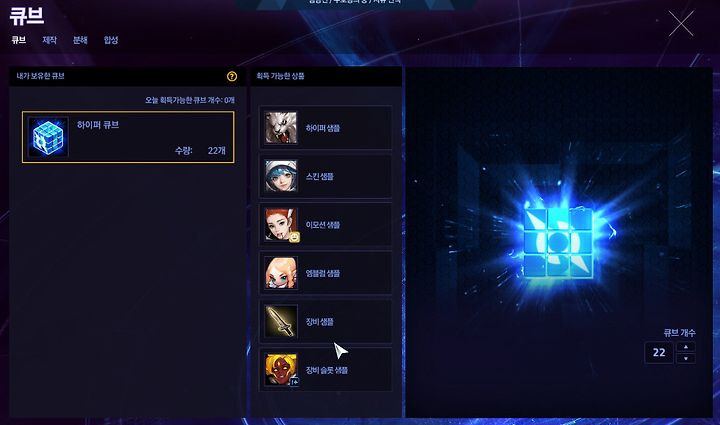
Task: Click the blue-haired girl 스킨 샘플 icon
Action: pyautogui.click(x=281, y=176)
